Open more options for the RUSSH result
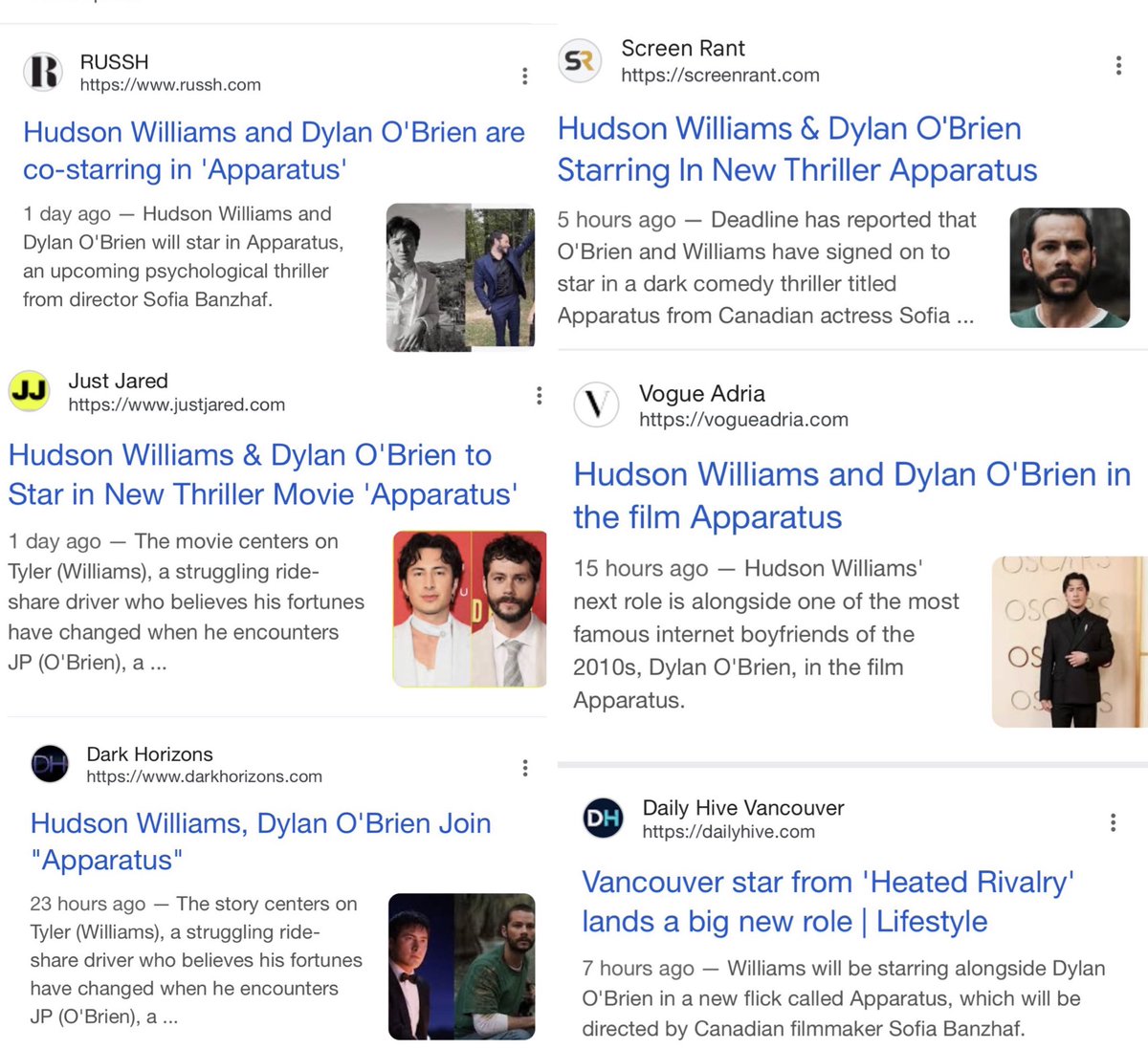Image resolution: width=1148 pixels, height=1049 pixels. coord(524,76)
